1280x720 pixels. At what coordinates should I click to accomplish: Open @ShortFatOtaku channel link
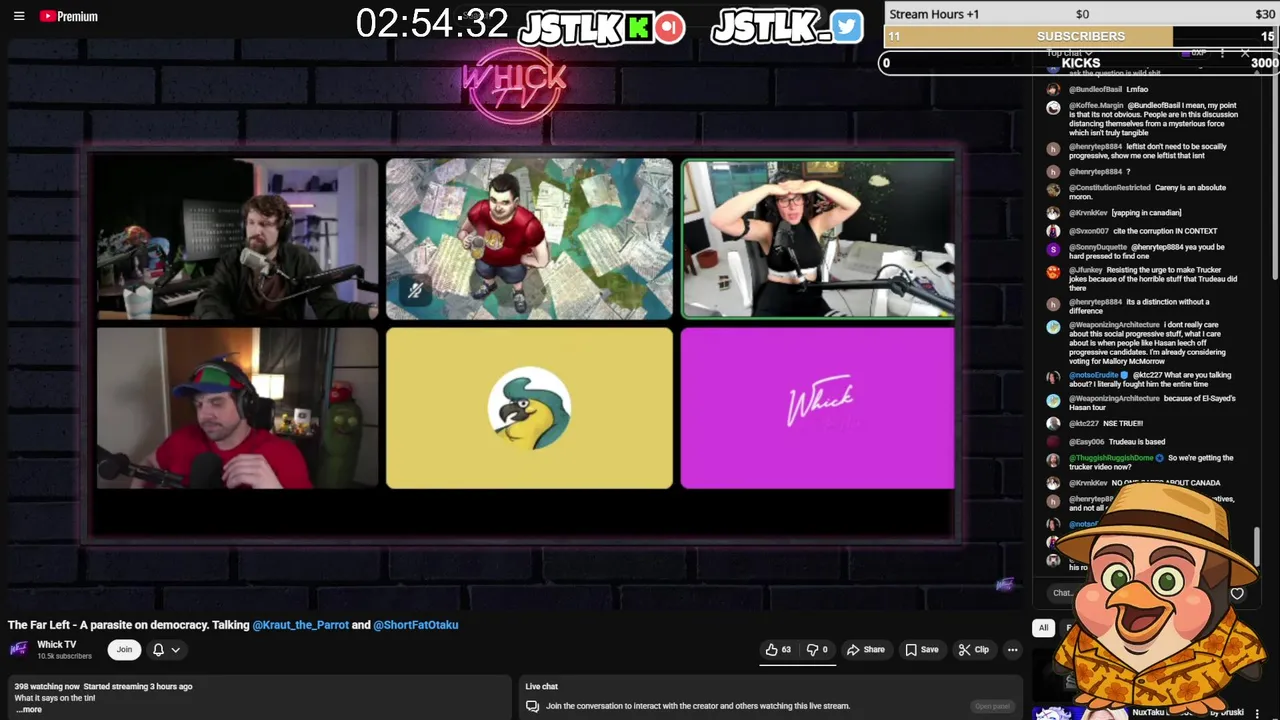[x=416, y=625]
